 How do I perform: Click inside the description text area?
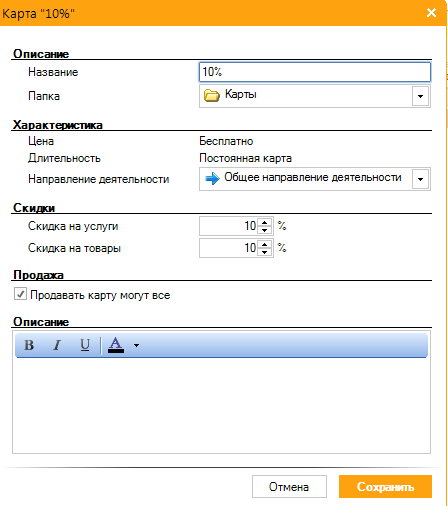[221, 405]
